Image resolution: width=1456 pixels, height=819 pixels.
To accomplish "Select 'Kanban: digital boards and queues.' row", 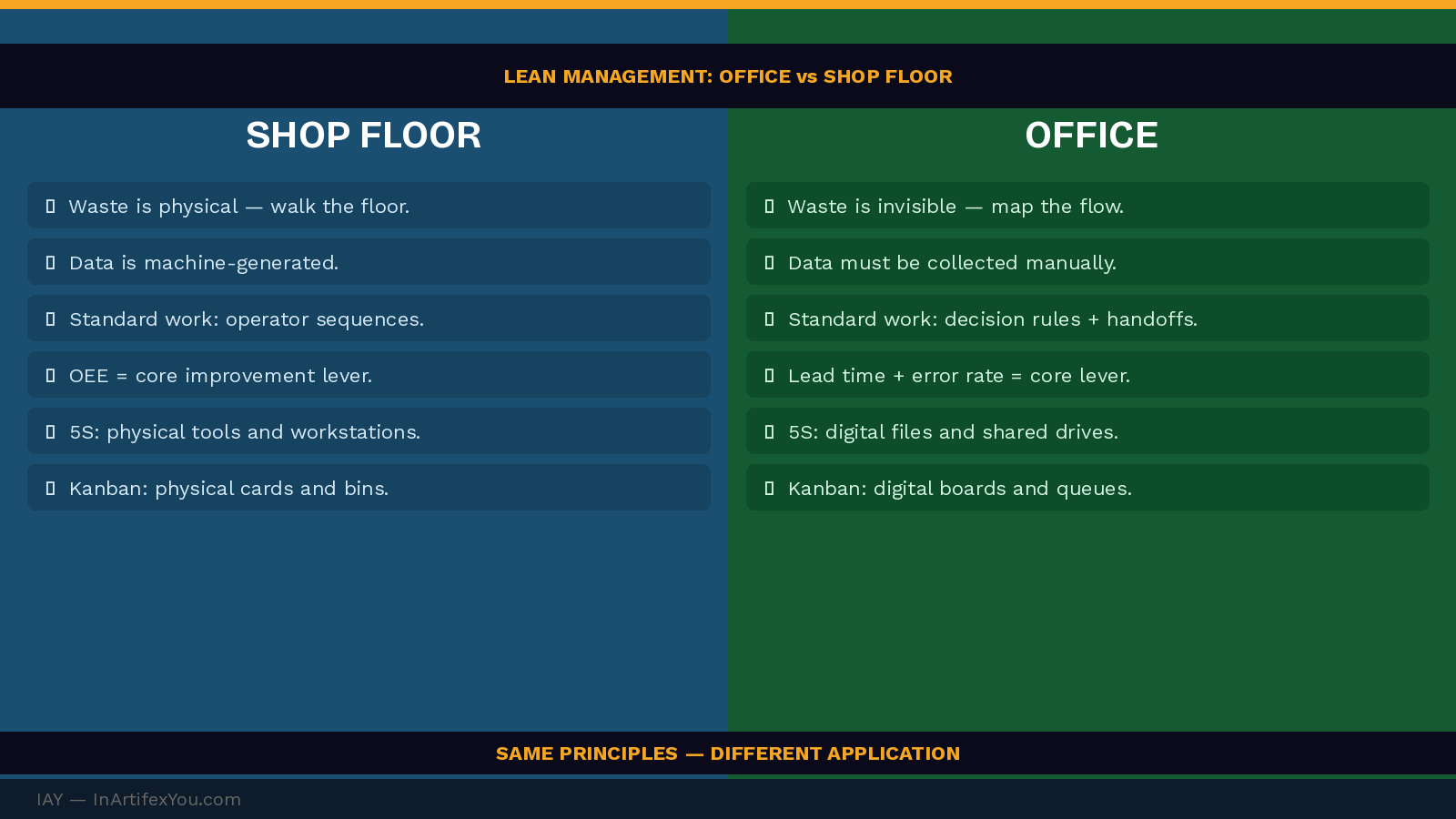I will (x=1087, y=488).
